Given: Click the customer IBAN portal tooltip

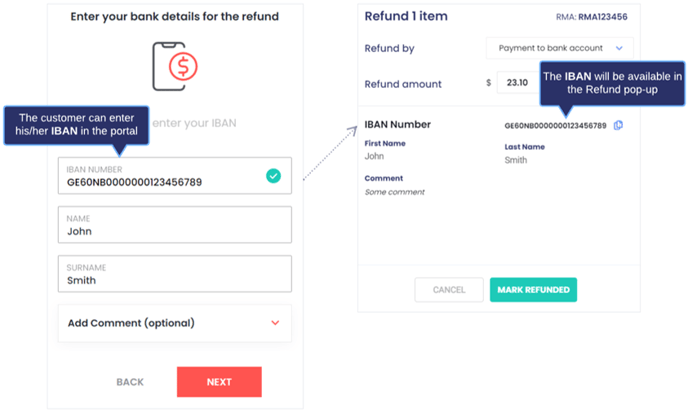Looking at the screenshot, I should [76, 126].
